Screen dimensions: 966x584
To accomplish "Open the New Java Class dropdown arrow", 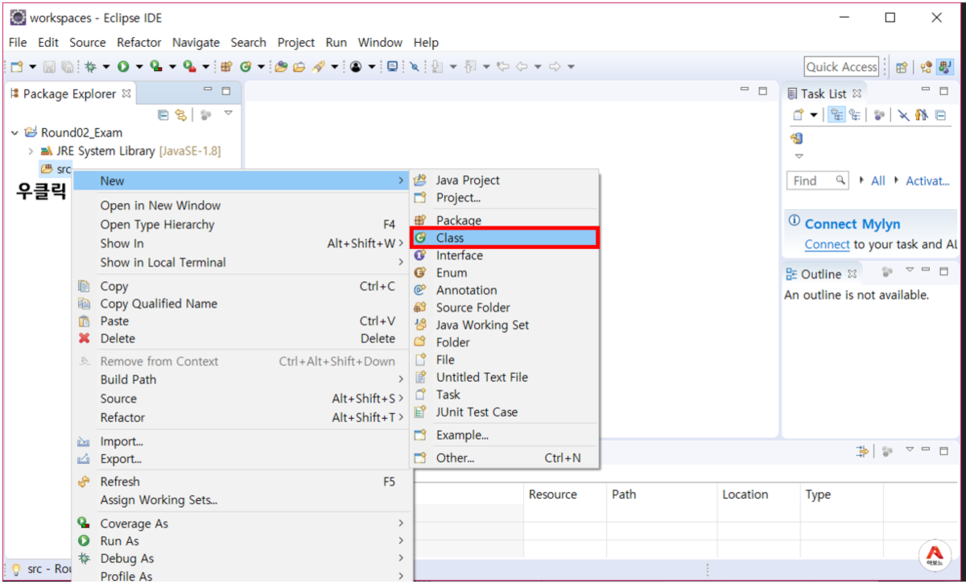I will [x=261, y=67].
